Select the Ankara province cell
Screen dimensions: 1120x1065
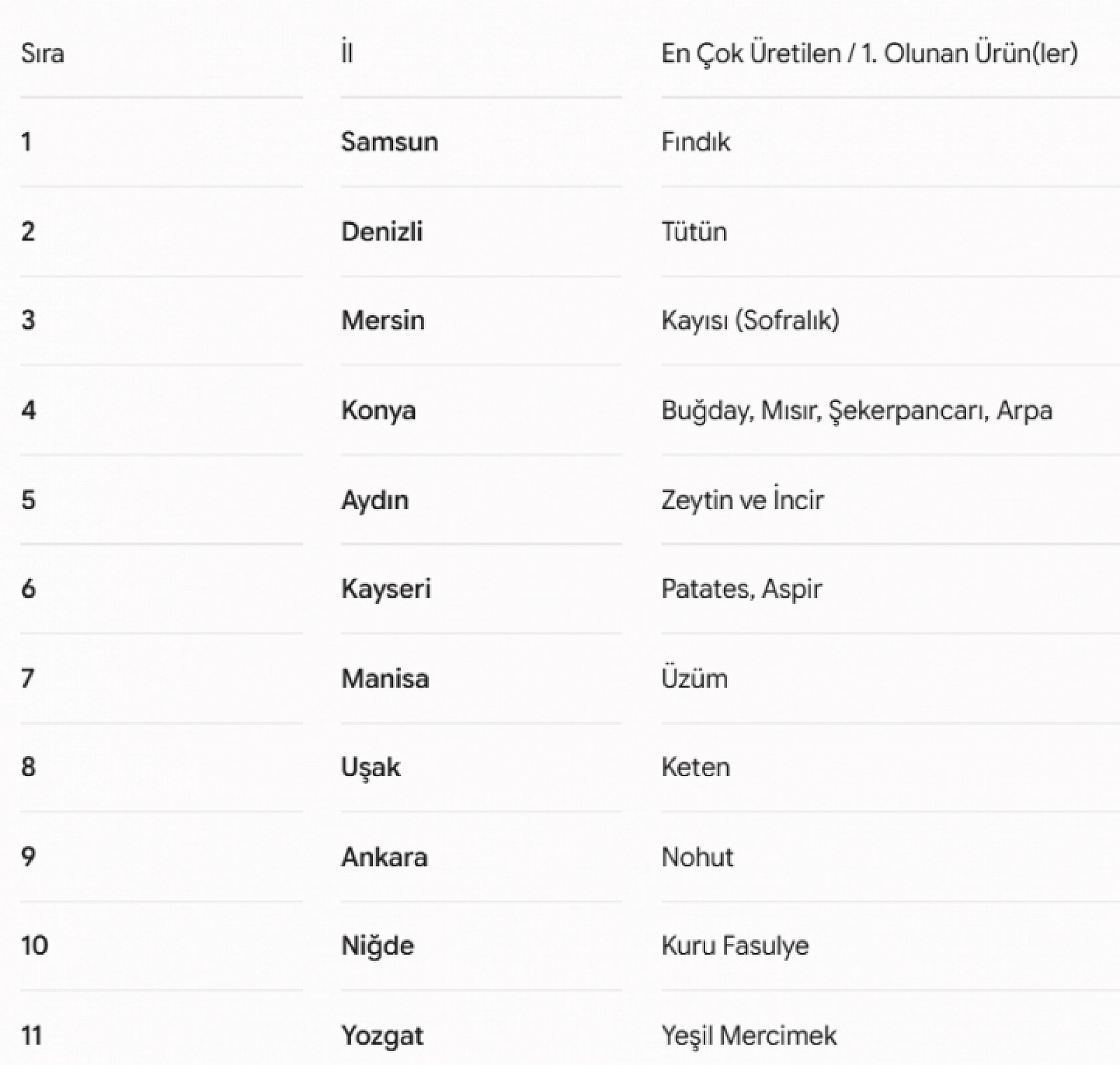[x=384, y=857]
